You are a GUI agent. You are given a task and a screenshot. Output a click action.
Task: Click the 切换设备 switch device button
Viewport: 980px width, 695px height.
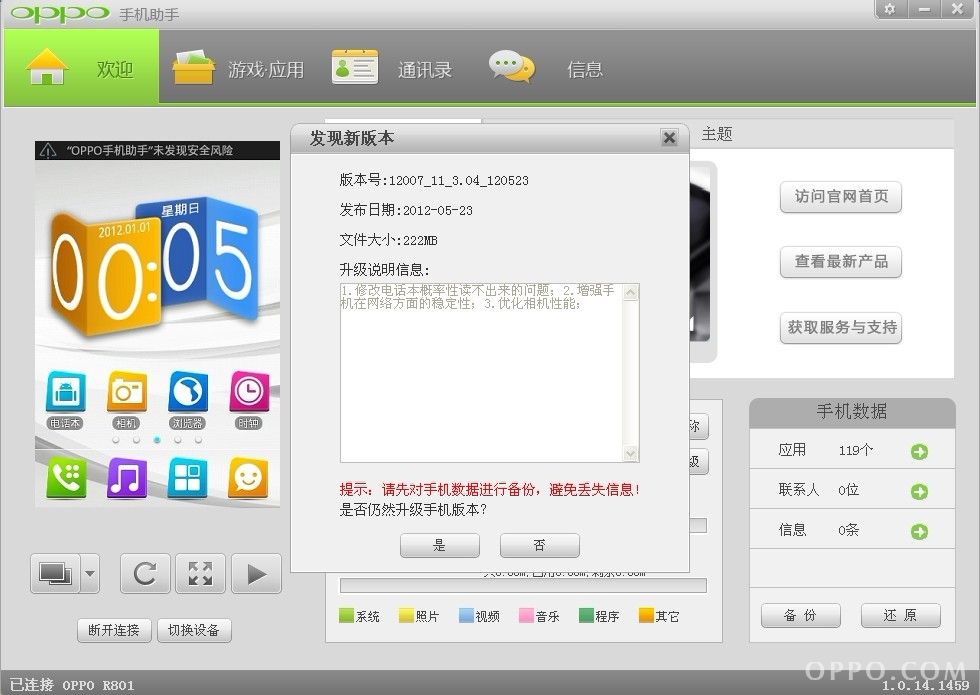tap(194, 630)
